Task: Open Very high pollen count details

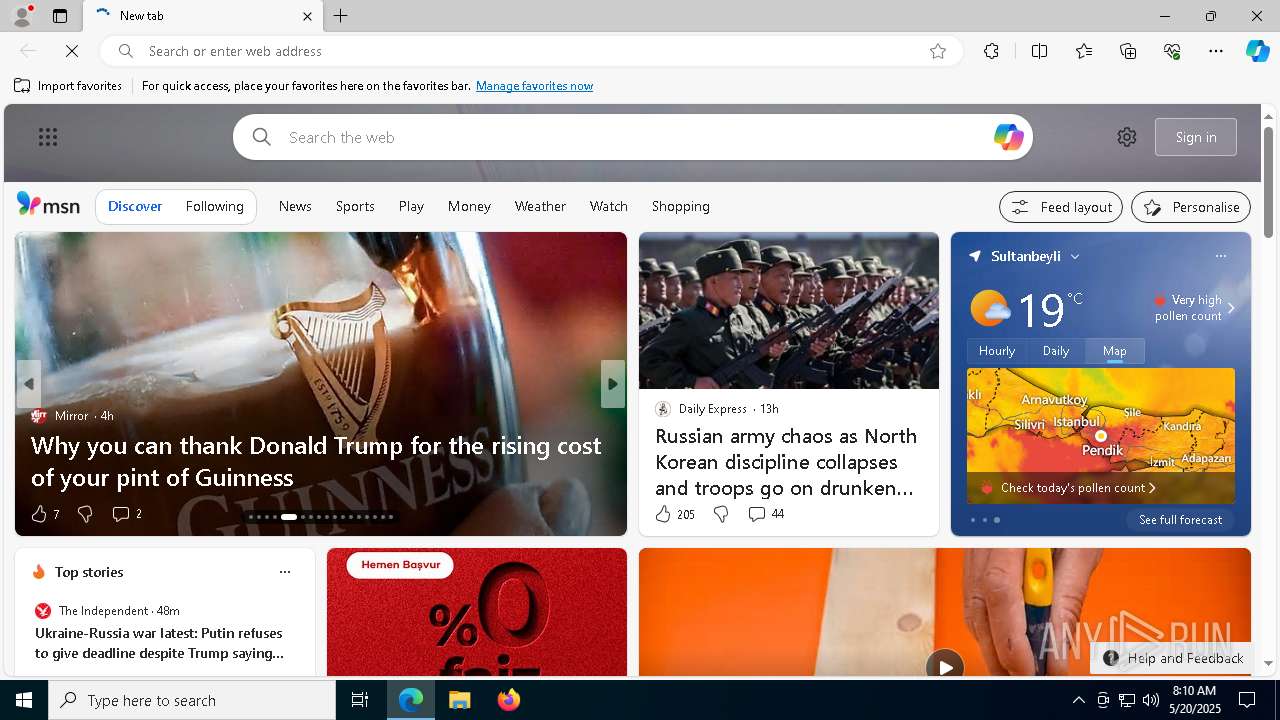Action: pos(1194,308)
